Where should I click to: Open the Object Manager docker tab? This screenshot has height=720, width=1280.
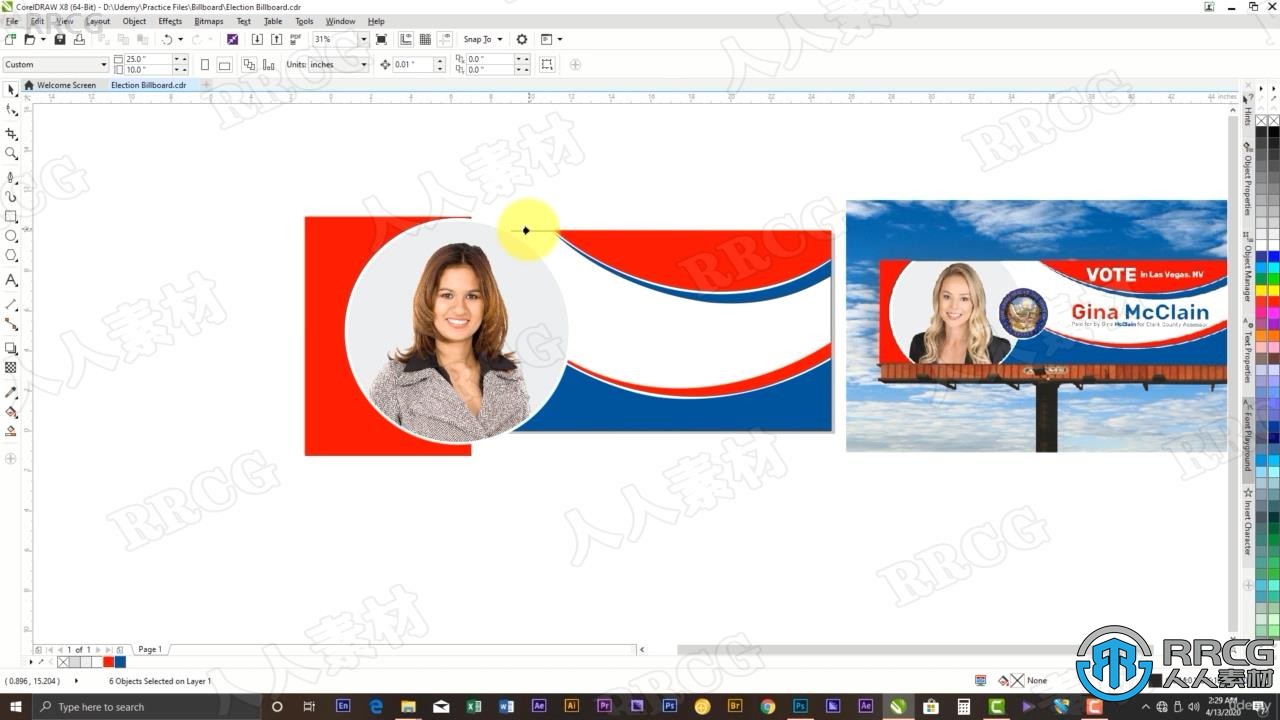tap(1248, 268)
